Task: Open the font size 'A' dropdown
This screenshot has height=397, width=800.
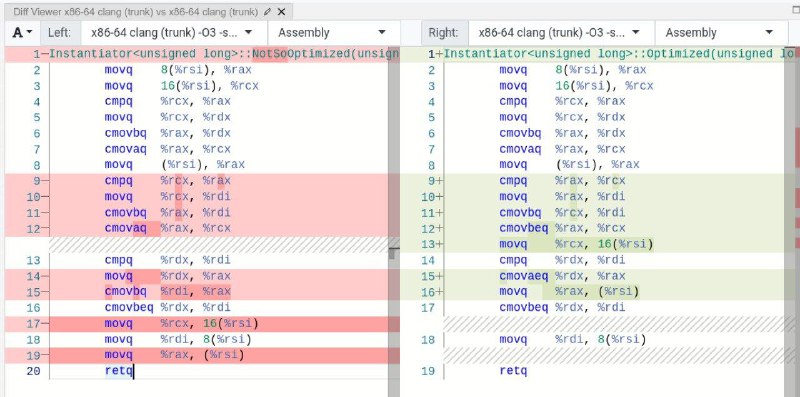Action: pyautogui.click(x=22, y=33)
